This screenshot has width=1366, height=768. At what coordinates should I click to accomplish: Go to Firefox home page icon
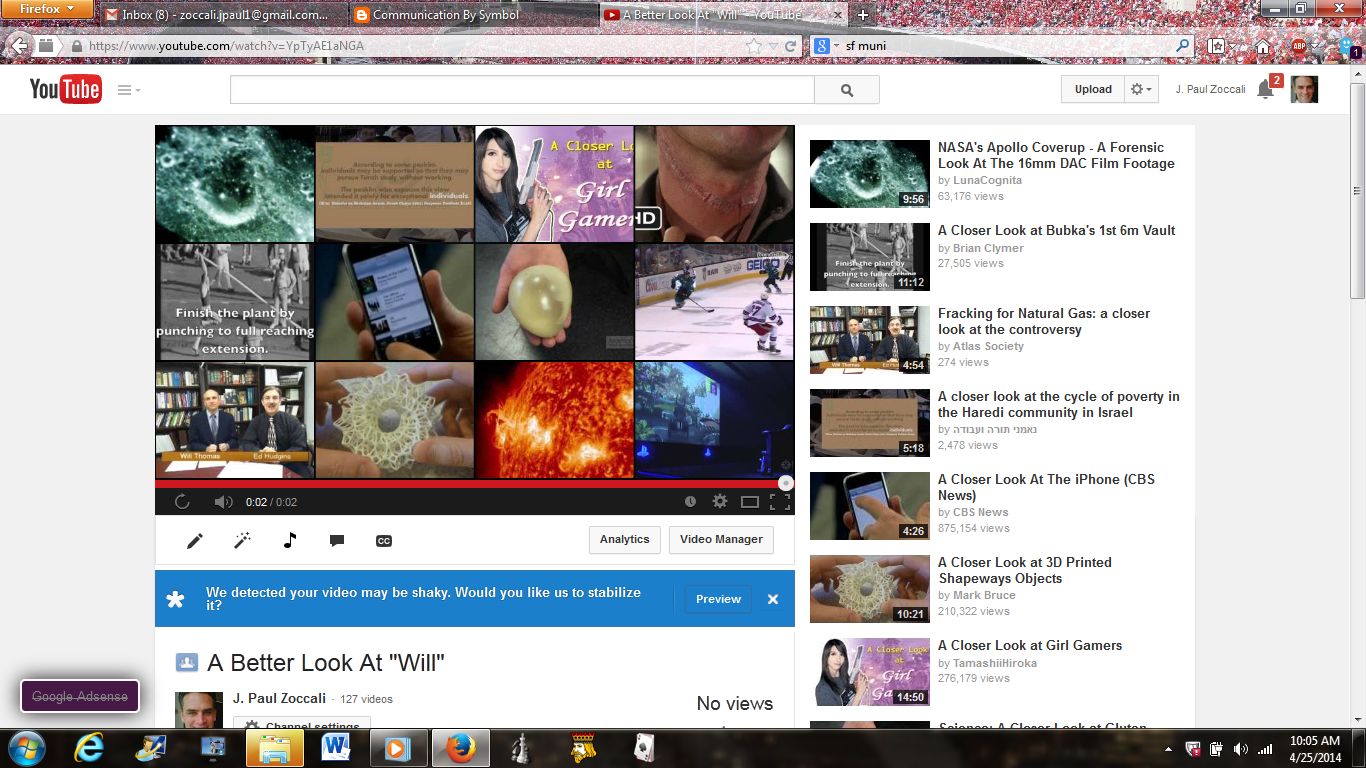[x=1263, y=46]
